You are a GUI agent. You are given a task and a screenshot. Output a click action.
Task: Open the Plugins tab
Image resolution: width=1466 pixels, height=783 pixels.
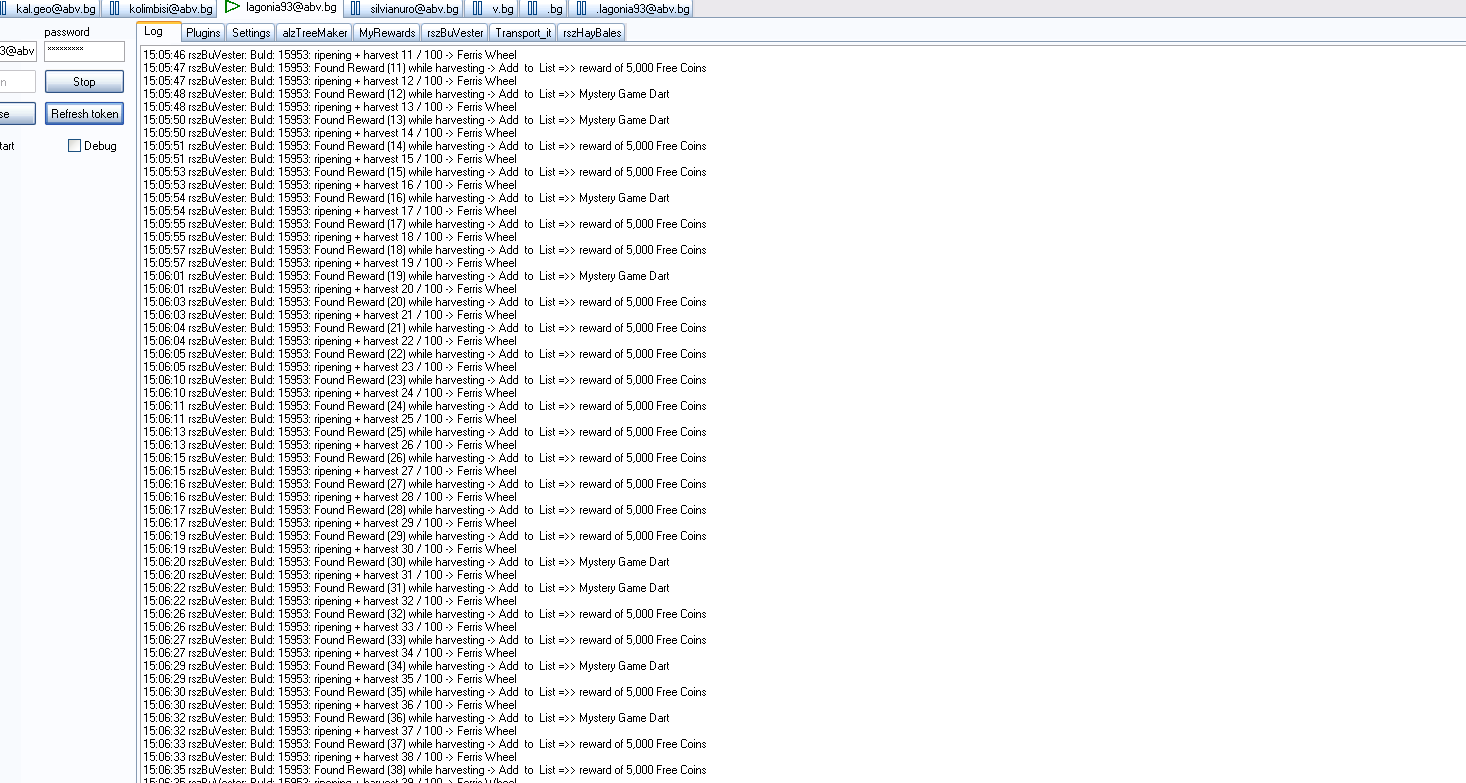pos(203,33)
